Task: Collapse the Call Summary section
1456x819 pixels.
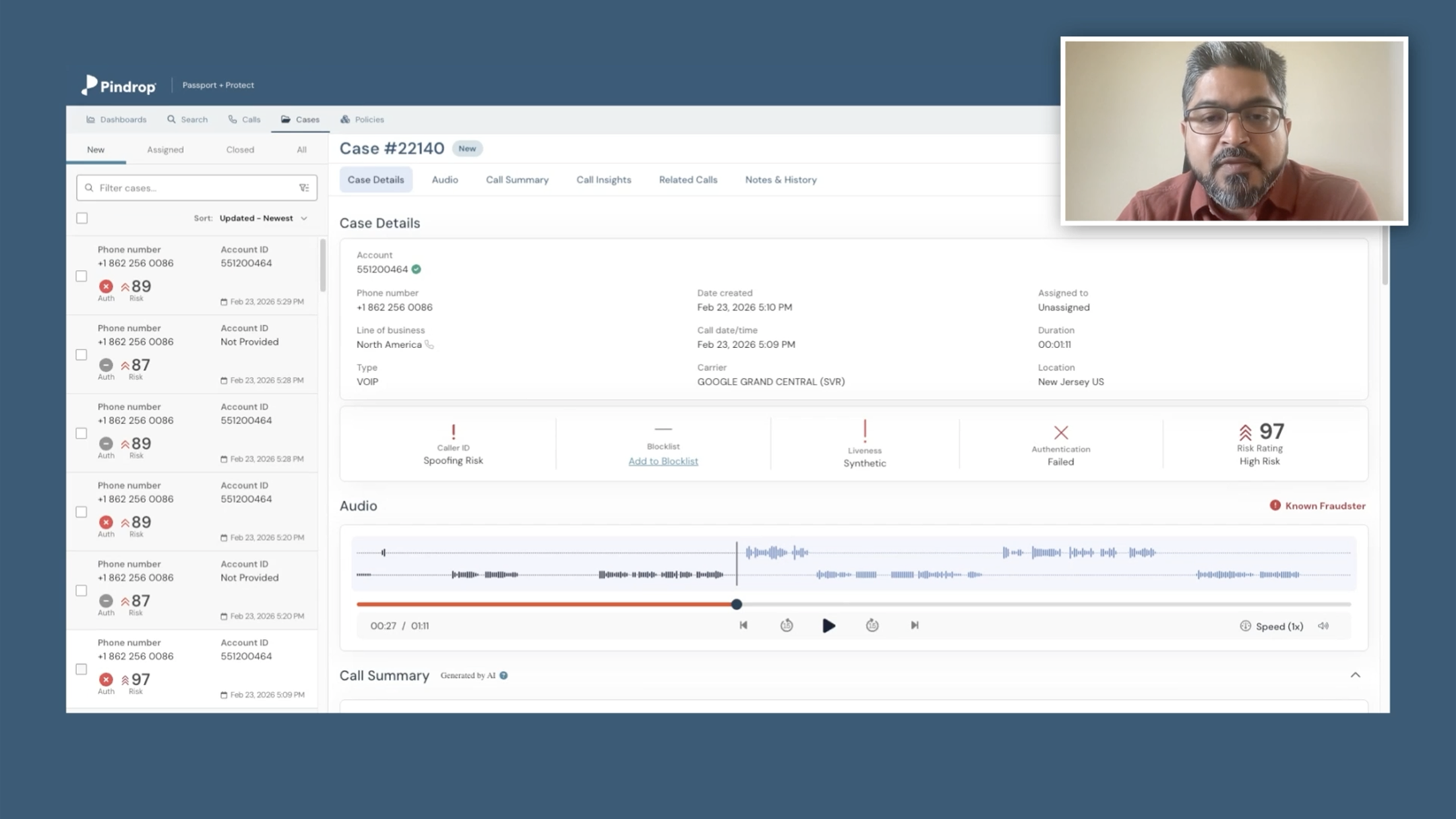Action: (x=1355, y=675)
